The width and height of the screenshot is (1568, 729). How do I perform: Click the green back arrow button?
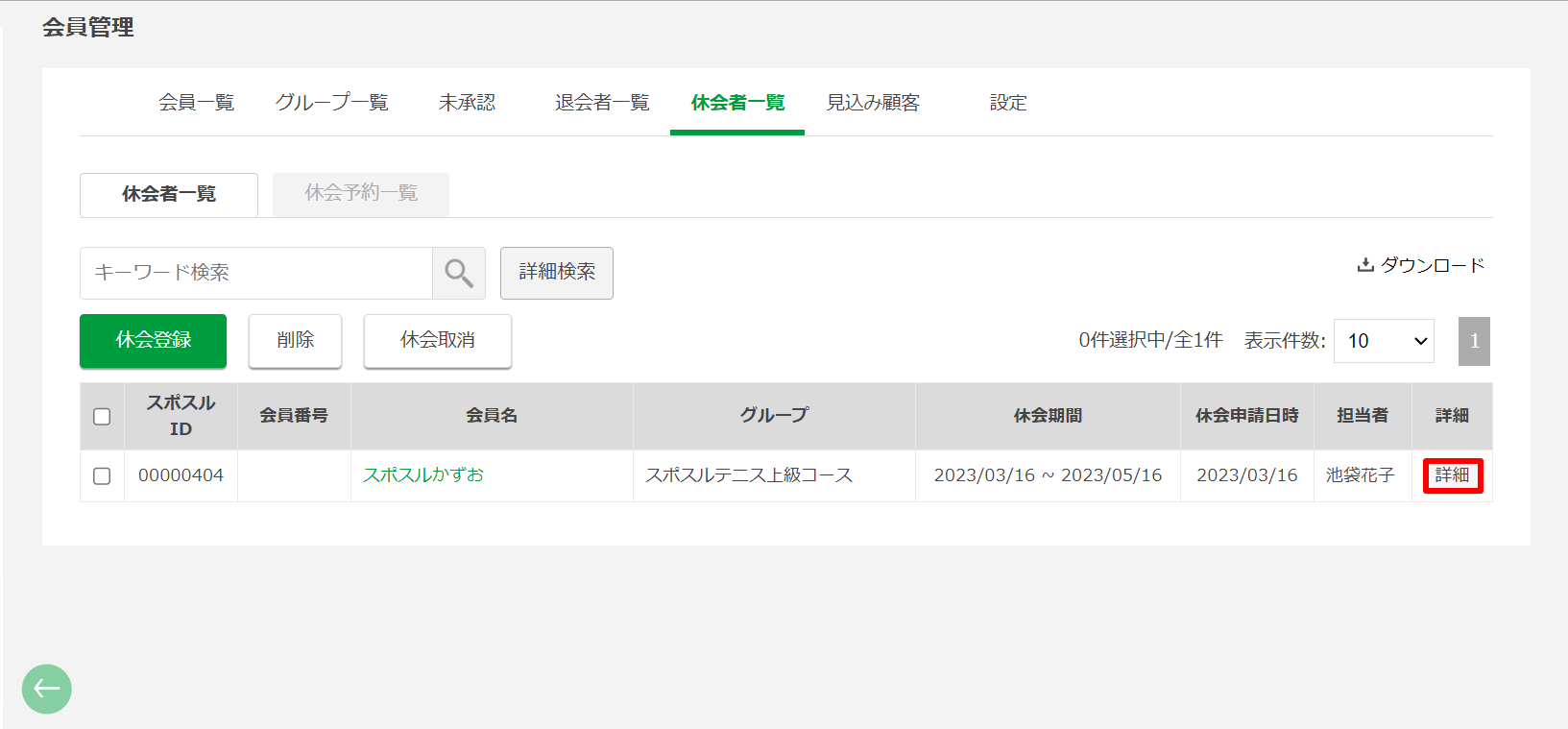(x=47, y=689)
